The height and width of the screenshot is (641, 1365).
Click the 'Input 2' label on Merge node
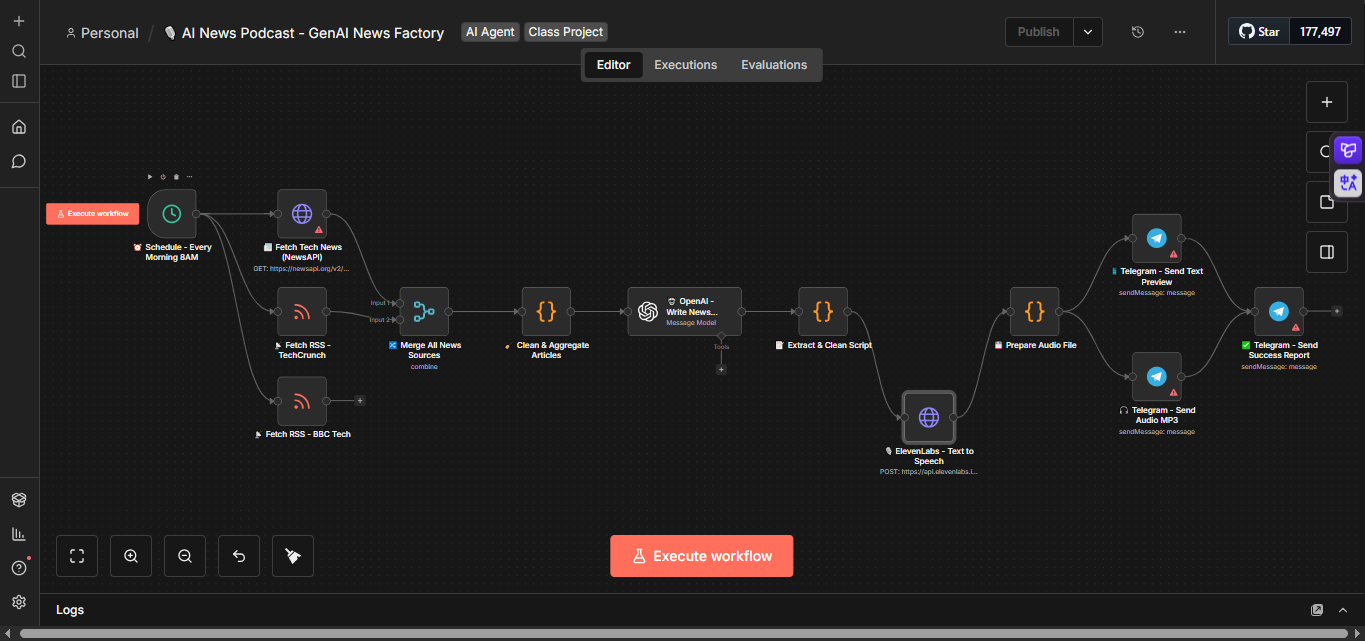(x=380, y=320)
